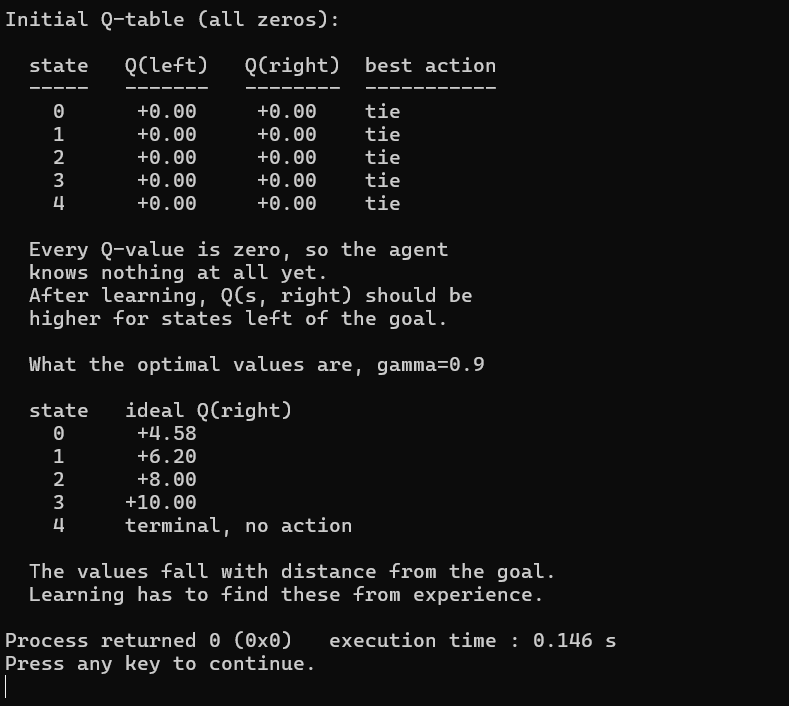The height and width of the screenshot is (706, 789).
Task: Click 'gamma=0.9' in the optimal values line
Action: tap(431, 364)
